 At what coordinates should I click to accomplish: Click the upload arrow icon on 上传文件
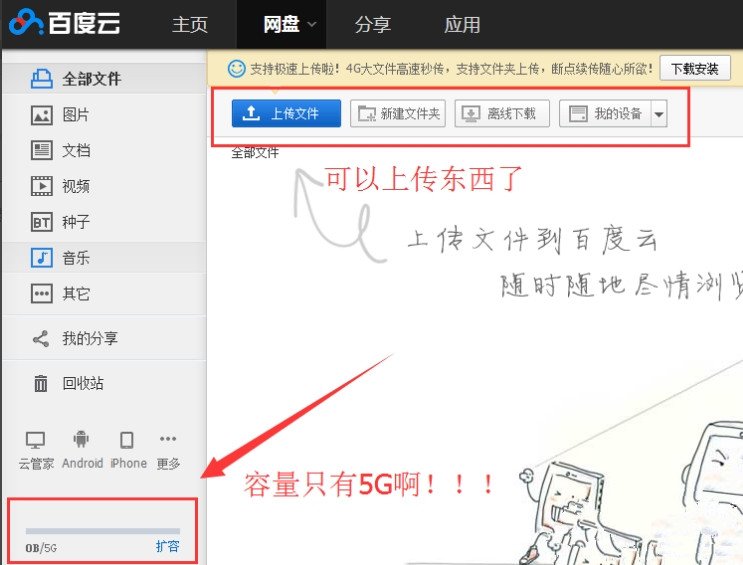coord(251,113)
